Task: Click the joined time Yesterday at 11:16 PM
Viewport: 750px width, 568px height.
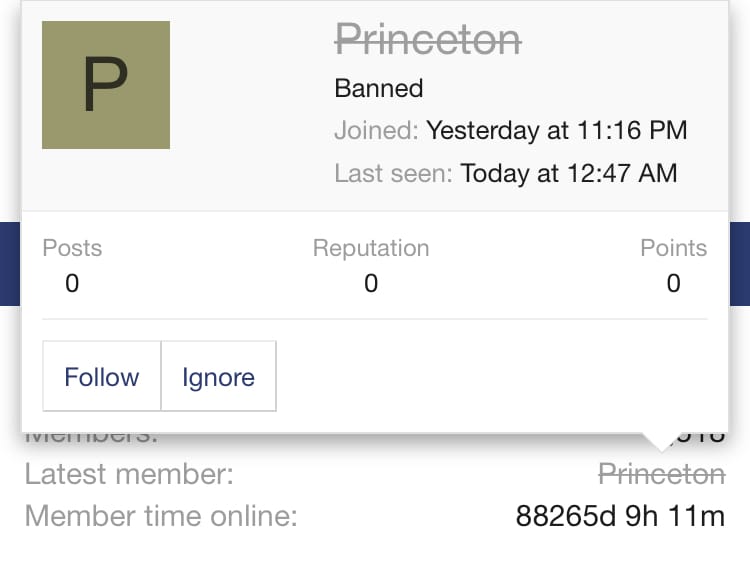Action: tap(557, 130)
